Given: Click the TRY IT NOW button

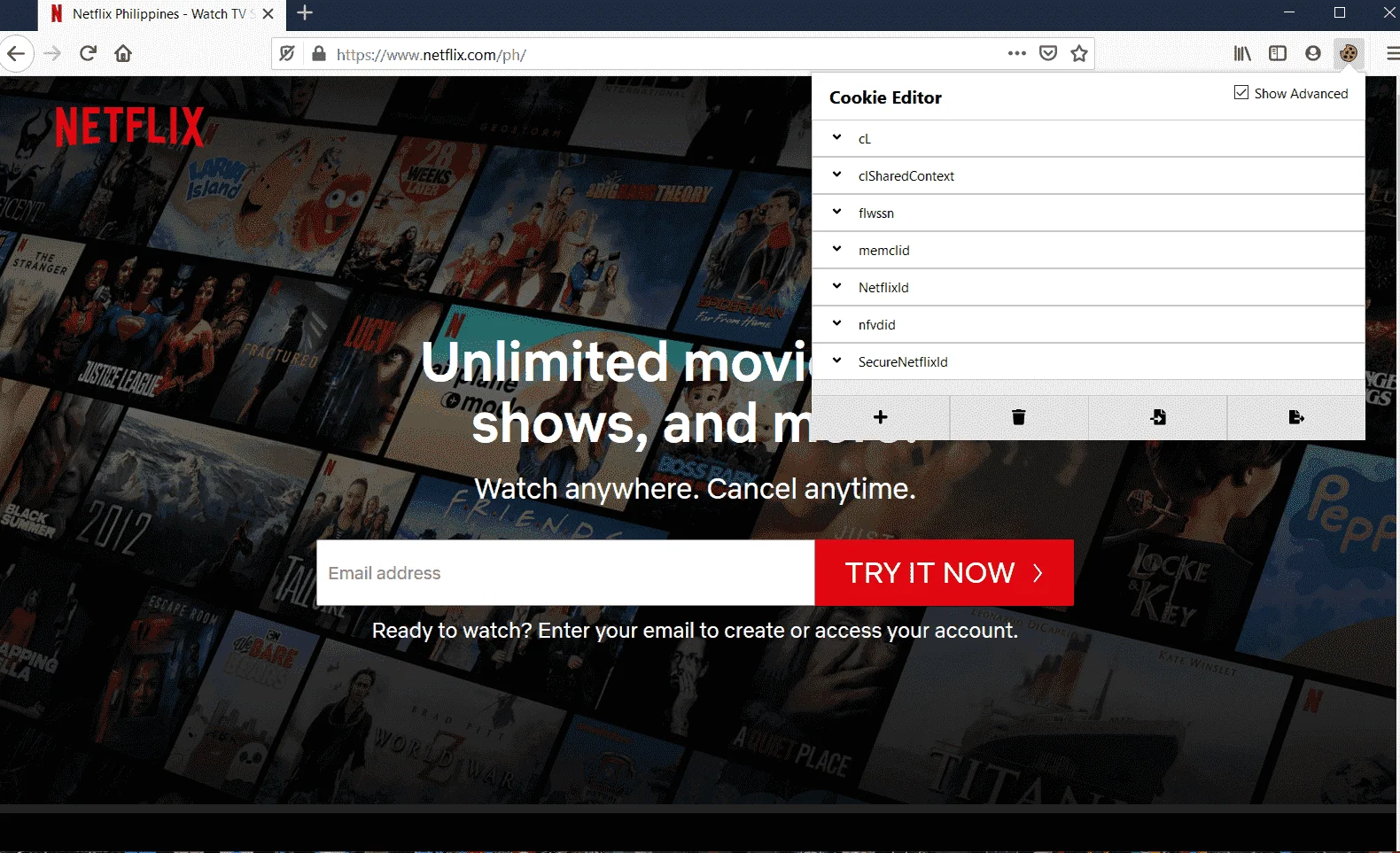Looking at the screenshot, I should click(945, 573).
